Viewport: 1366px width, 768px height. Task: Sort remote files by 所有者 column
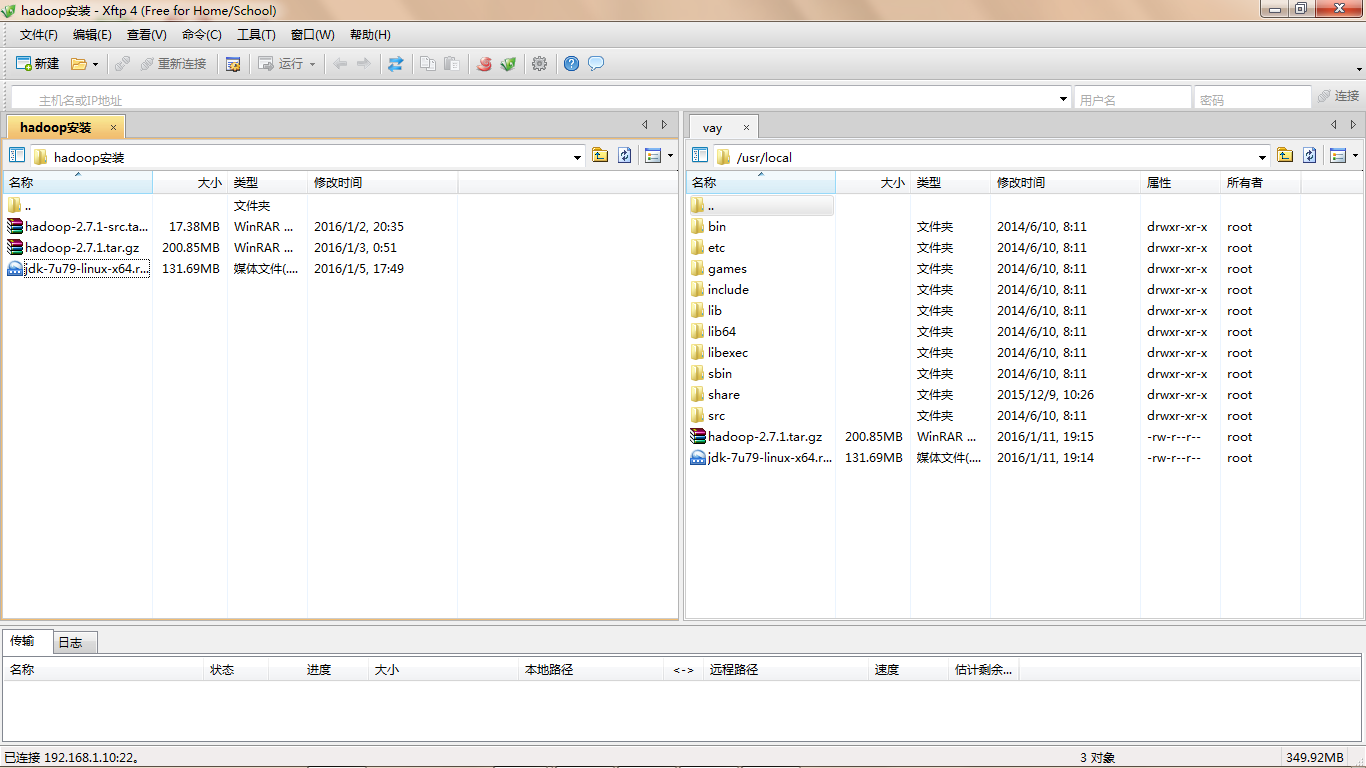pyautogui.click(x=1261, y=182)
